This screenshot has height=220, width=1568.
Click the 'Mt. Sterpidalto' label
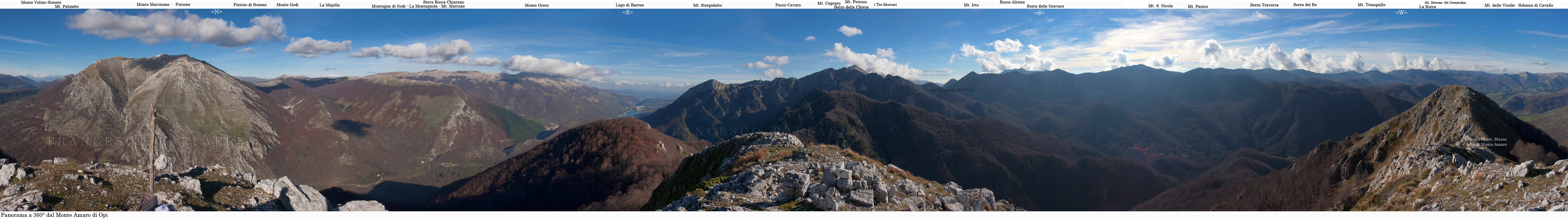707,5
